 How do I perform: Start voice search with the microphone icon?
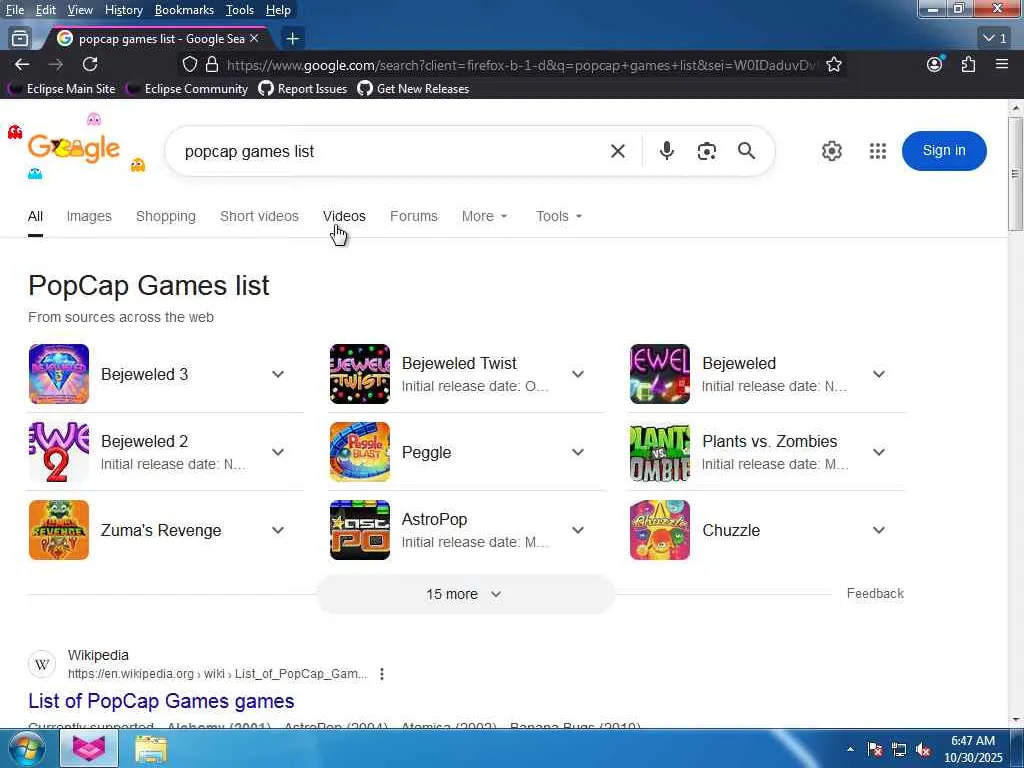666,151
